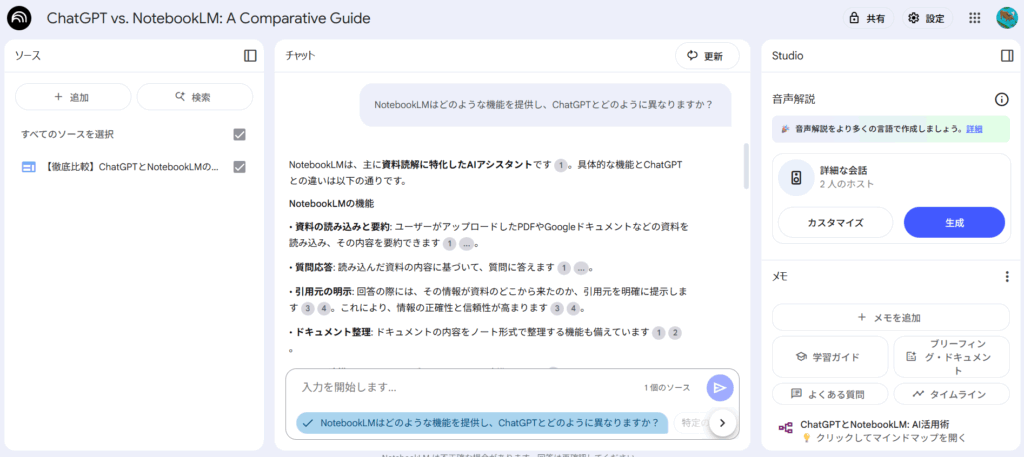This screenshot has height=457, width=1024.
Task: Add a note with メモを追加
Action: 891,318
